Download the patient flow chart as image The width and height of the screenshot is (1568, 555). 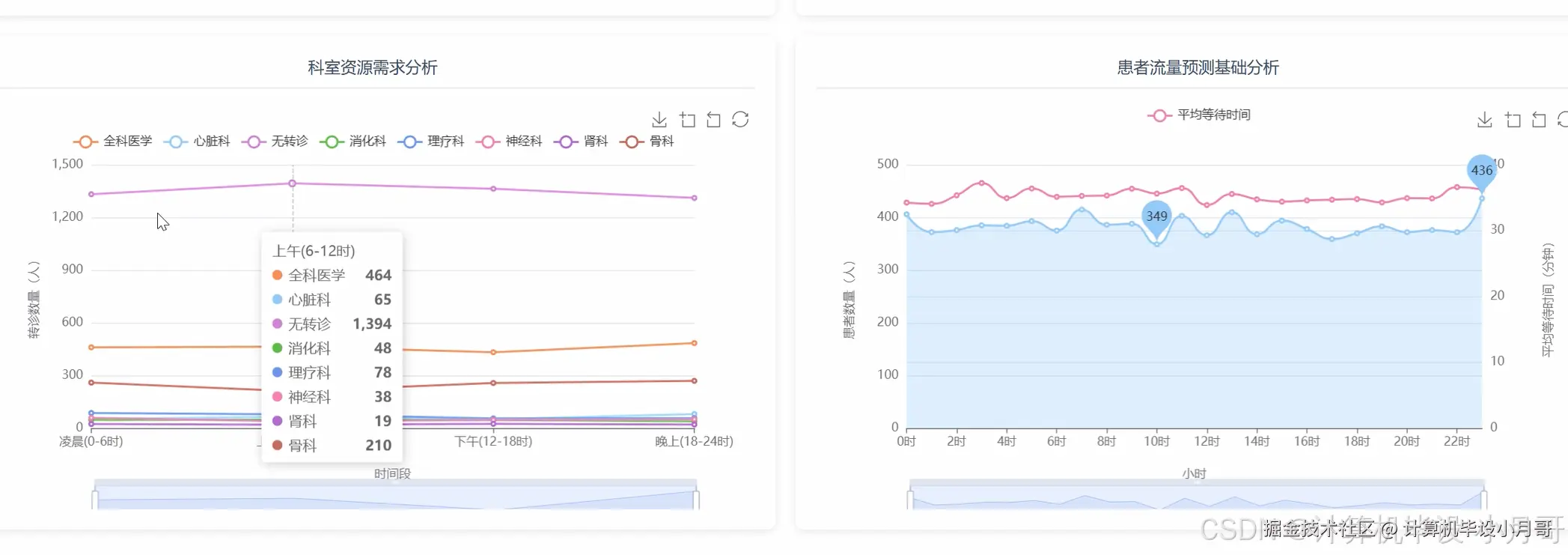tap(1485, 120)
